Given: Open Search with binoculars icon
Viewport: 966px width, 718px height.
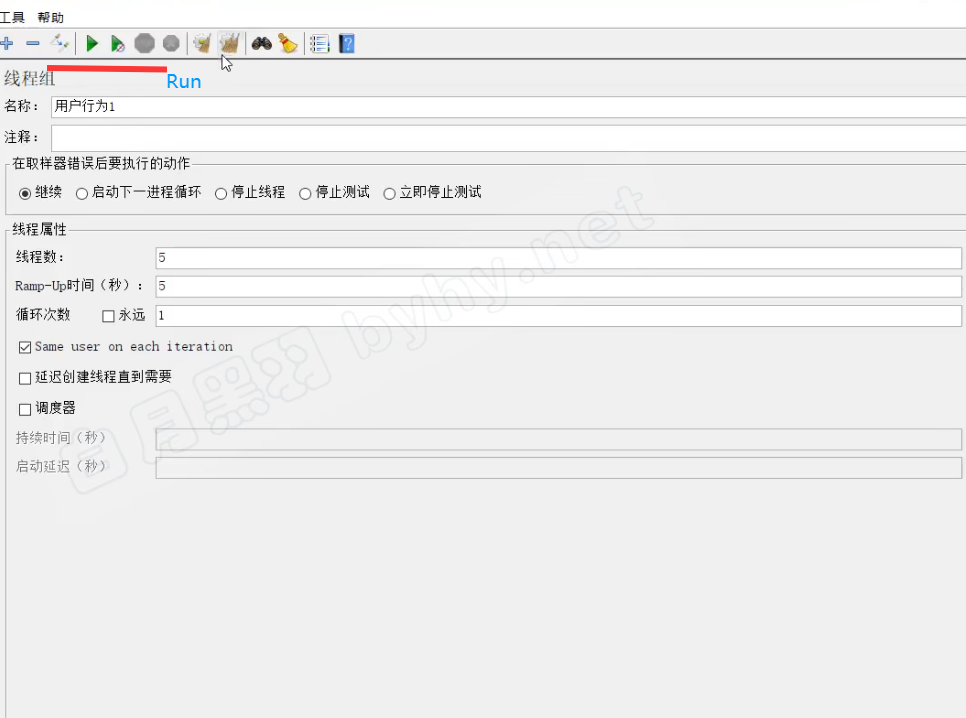Looking at the screenshot, I should 262,44.
